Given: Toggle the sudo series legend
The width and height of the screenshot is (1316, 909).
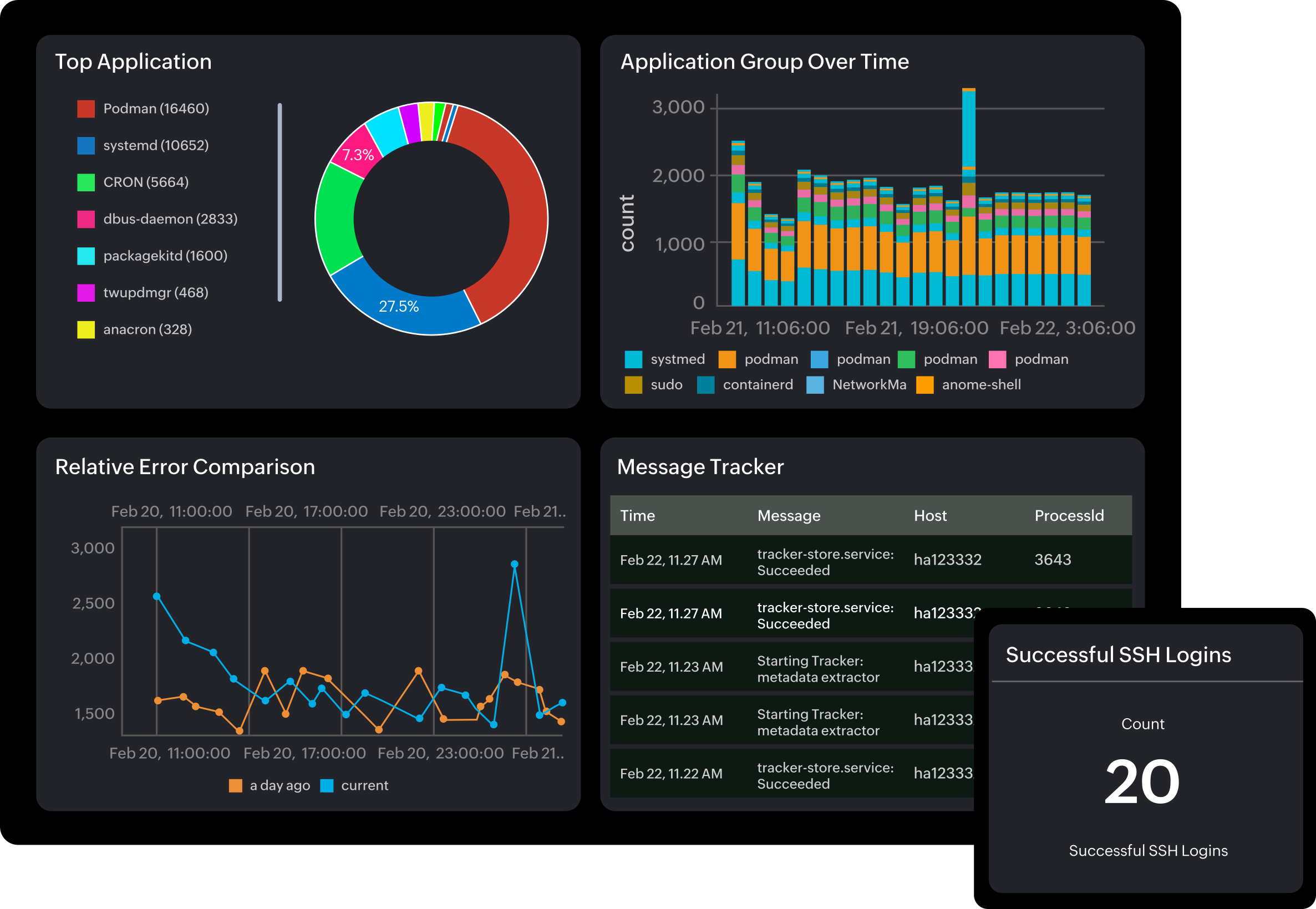Looking at the screenshot, I should [x=665, y=384].
